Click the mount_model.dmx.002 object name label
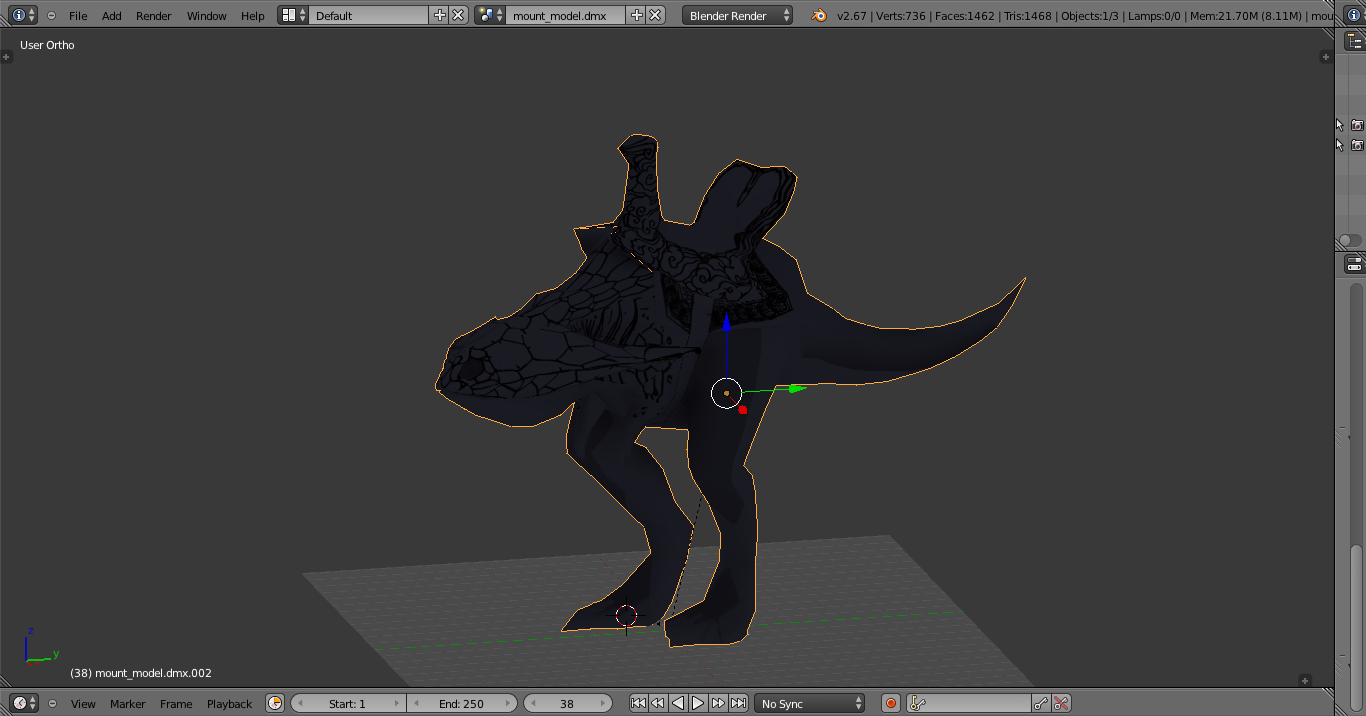This screenshot has height=716, width=1366. (x=153, y=673)
